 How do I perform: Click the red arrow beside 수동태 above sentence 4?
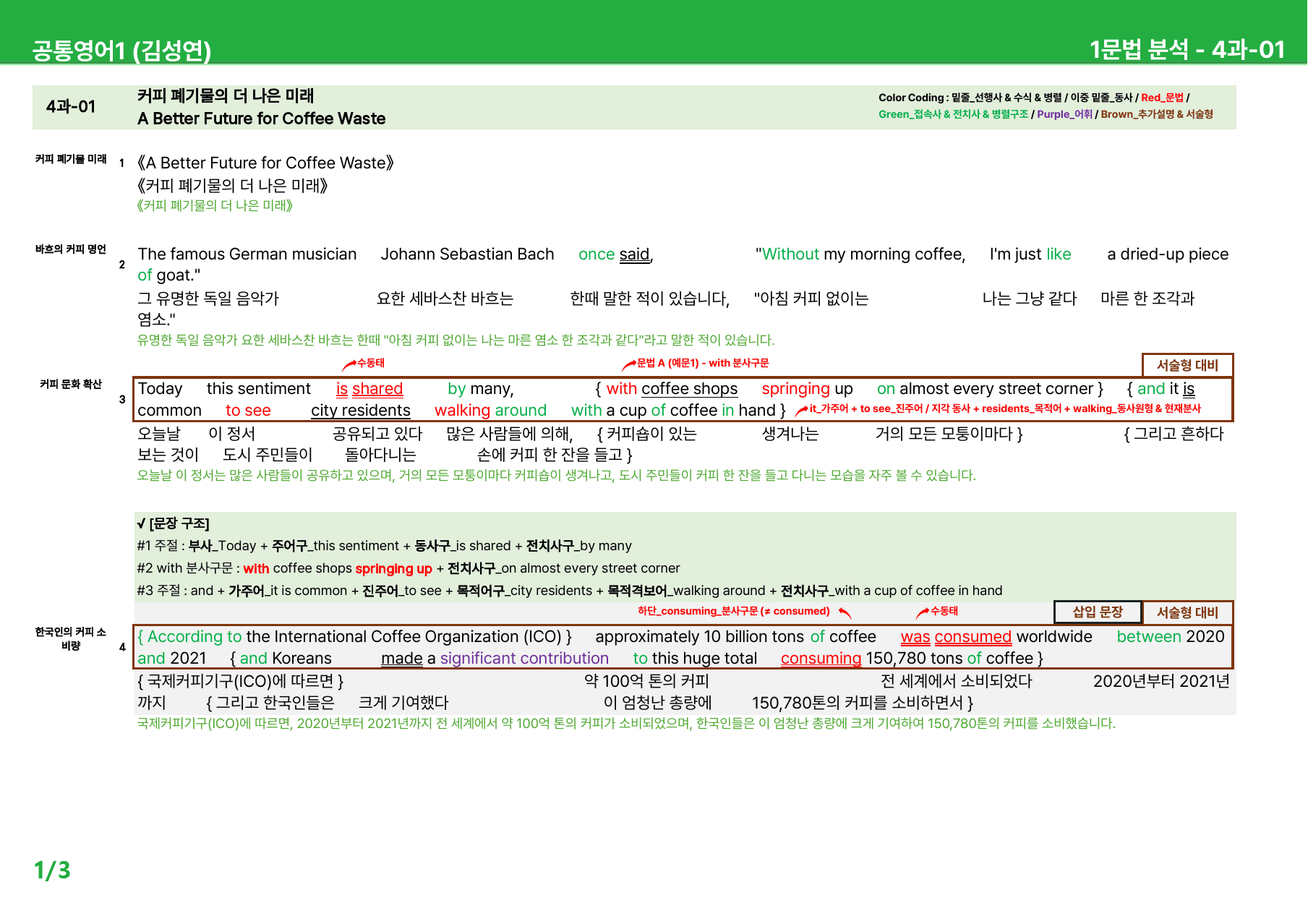923,612
